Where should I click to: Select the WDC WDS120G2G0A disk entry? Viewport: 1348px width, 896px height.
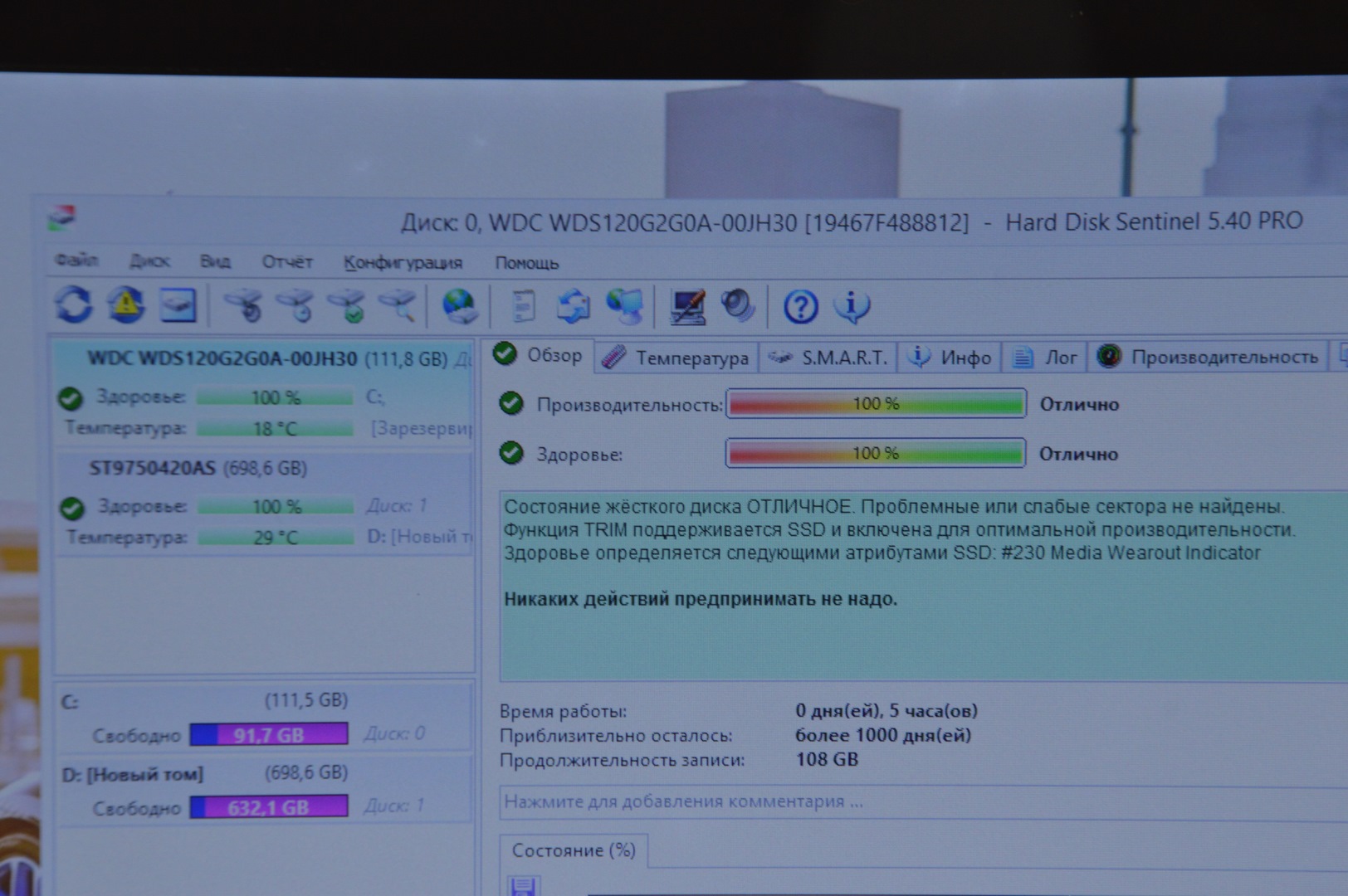click(x=222, y=359)
